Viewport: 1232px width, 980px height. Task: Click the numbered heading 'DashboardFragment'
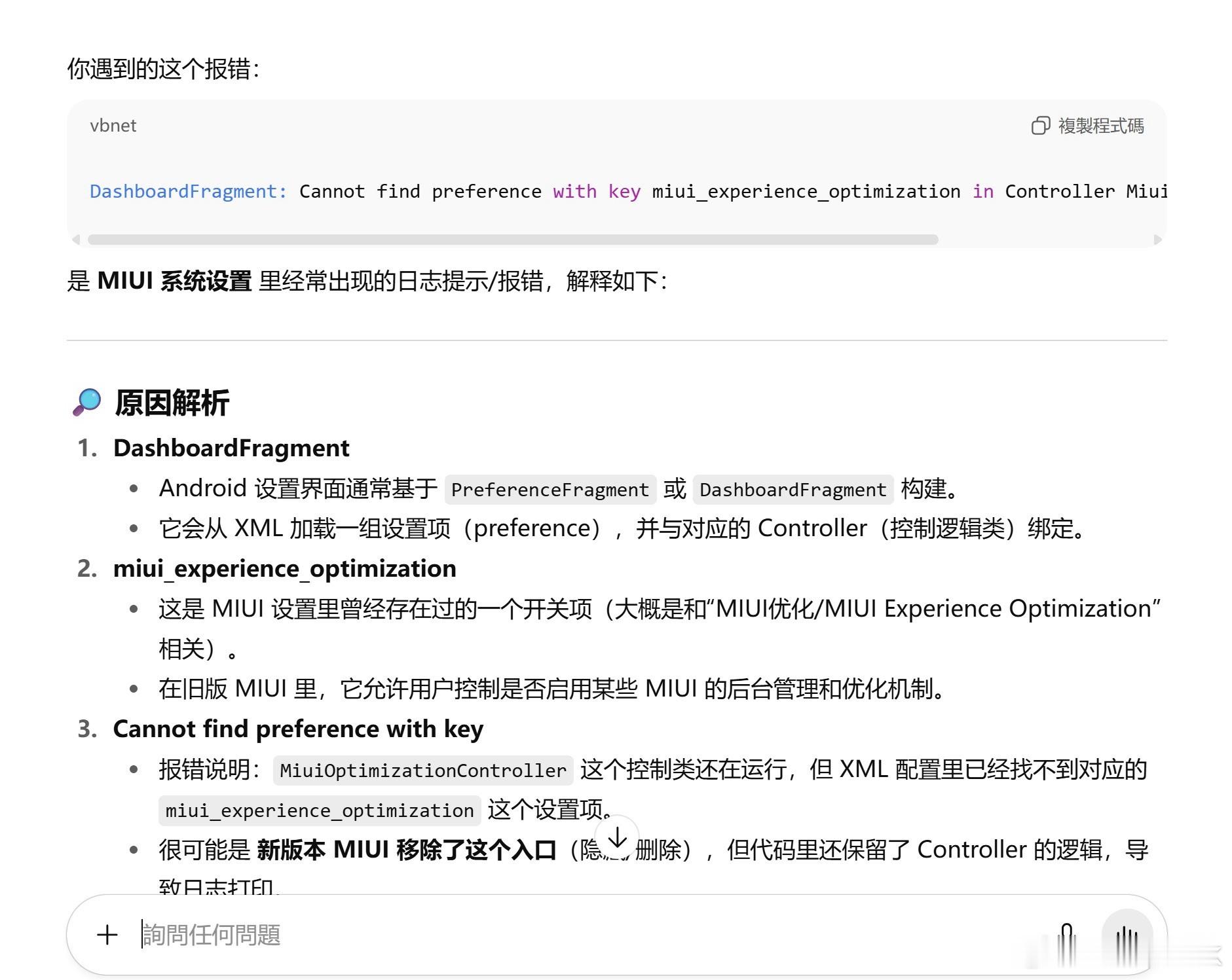[x=231, y=448]
